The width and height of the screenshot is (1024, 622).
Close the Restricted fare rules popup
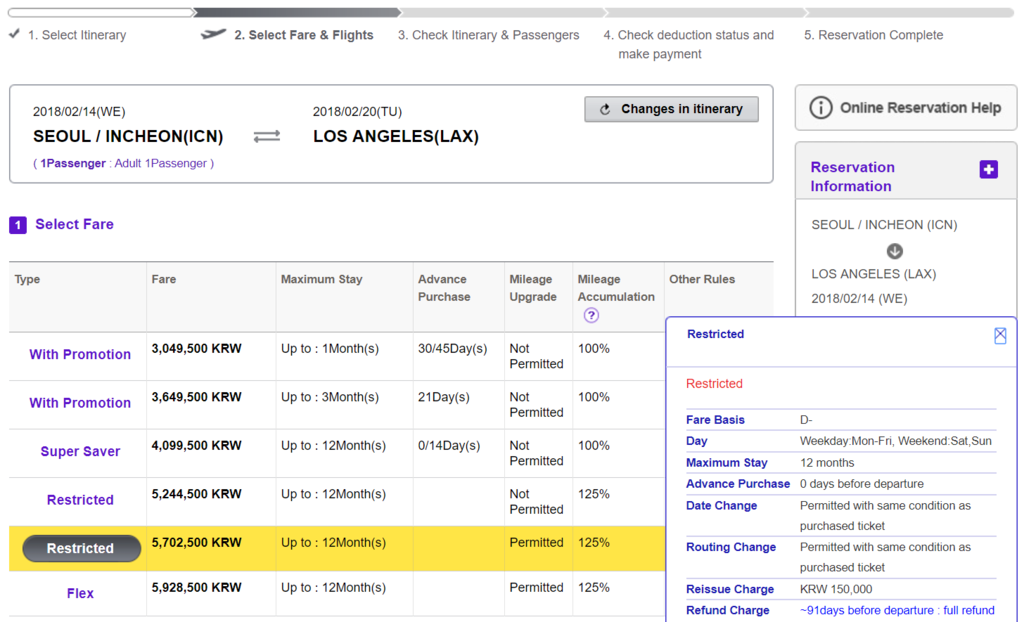point(1000,336)
